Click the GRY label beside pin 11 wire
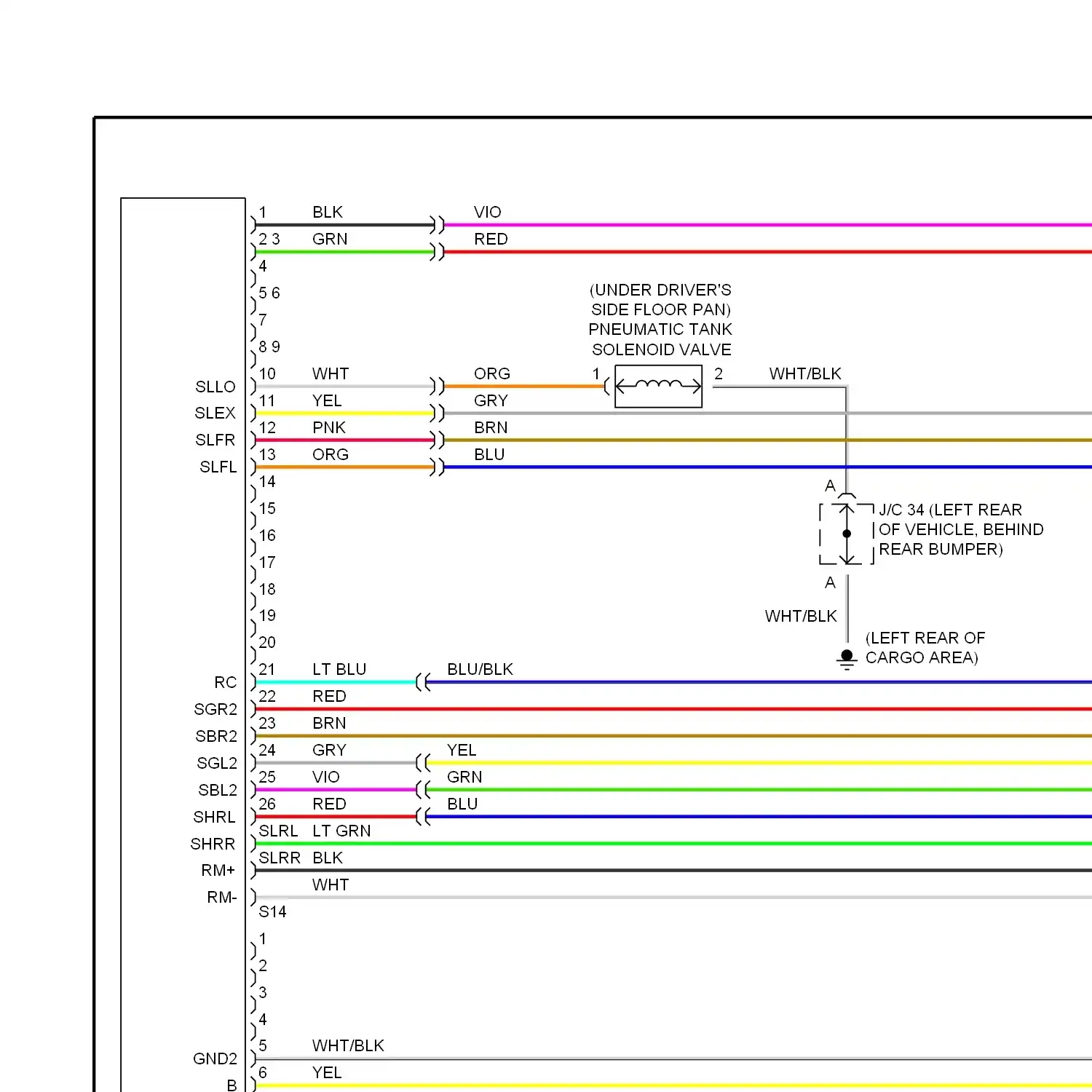 click(x=491, y=400)
